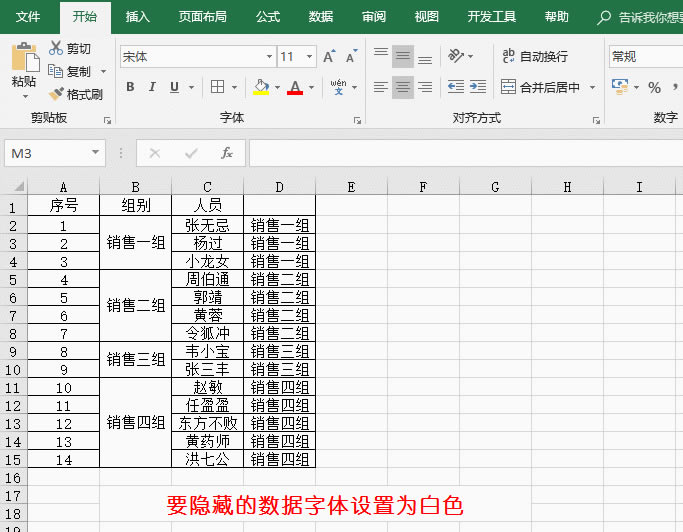Expand the Copy dropdown arrow
Screen dimensions: 683x532
coord(104,71)
